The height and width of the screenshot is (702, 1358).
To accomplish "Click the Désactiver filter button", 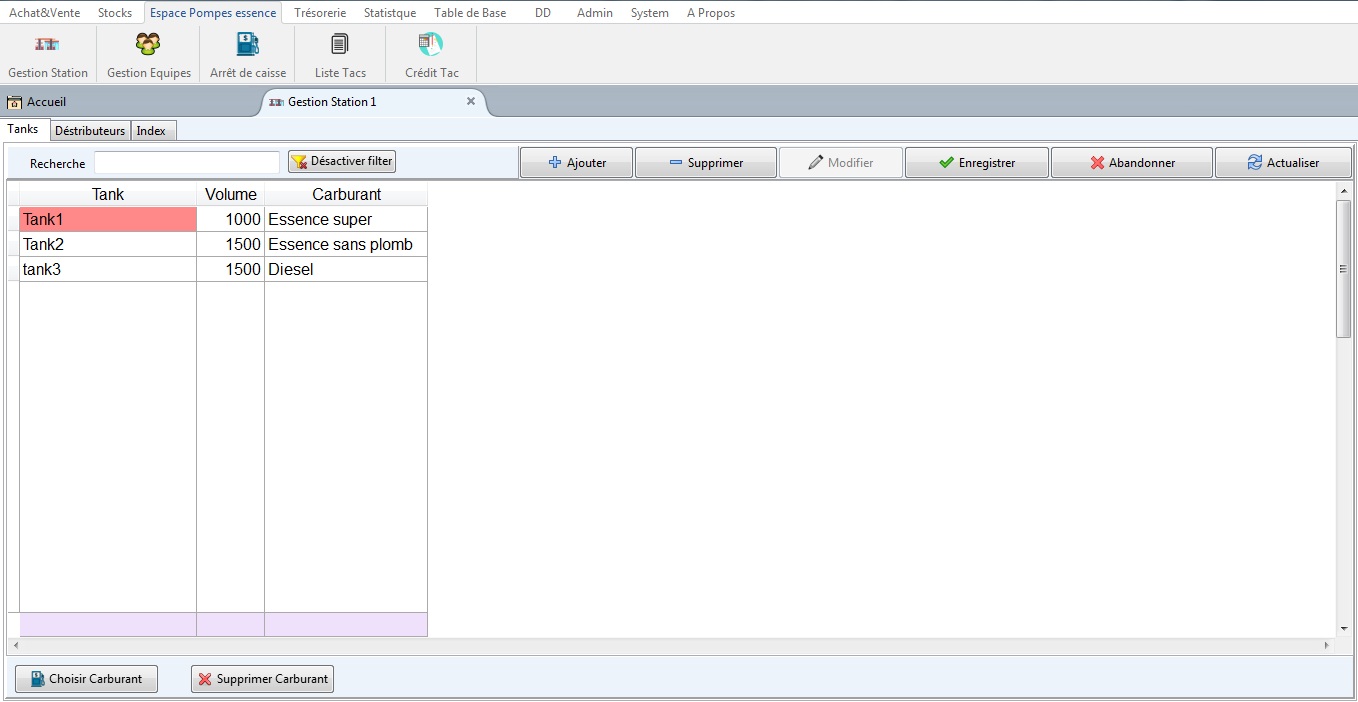I will (342, 161).
